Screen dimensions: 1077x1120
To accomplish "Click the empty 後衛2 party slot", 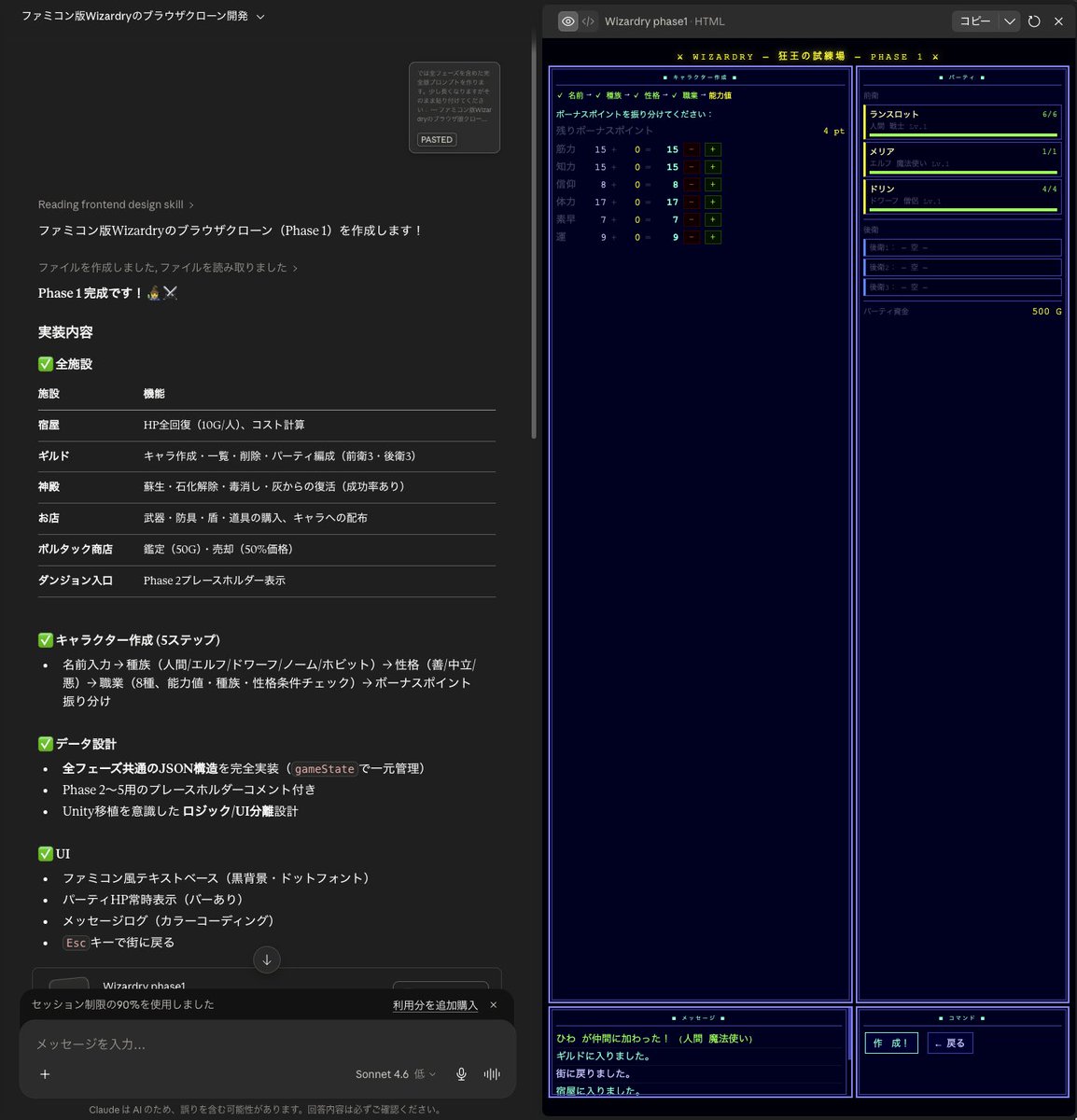I will coord(962,267).
